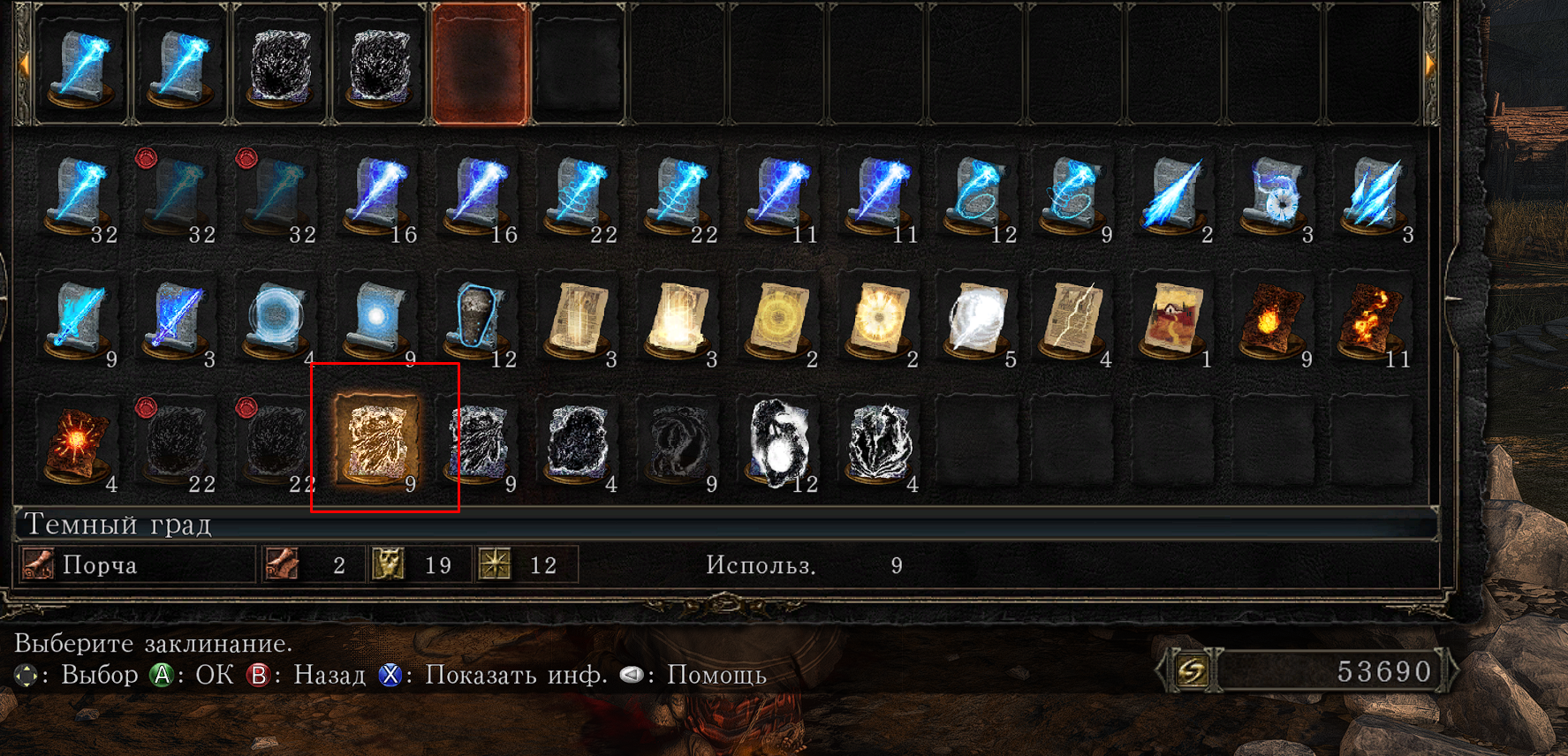The width and height of the screenshot is (1568, 756).
Task: Click the red highlighted empty attunement slot
Action: point(480,64)
